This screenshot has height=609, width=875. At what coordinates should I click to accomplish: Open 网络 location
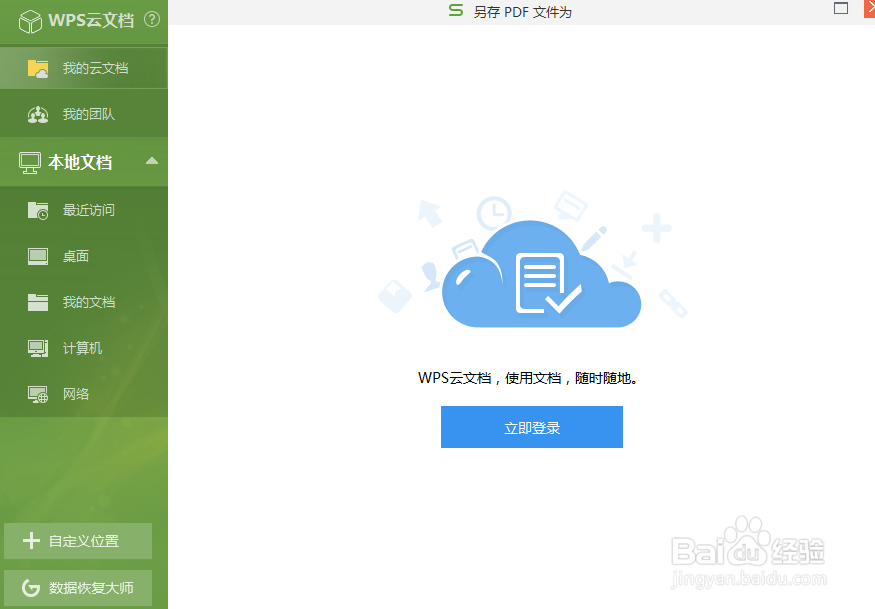[84, 394]
